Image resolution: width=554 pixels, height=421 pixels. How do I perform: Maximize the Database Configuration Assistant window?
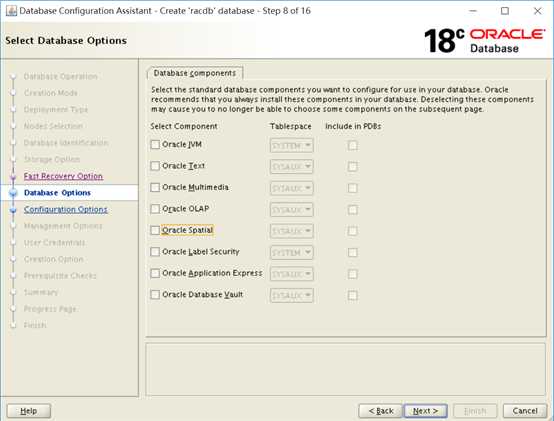pyautogui.click(x=505, y=11)
